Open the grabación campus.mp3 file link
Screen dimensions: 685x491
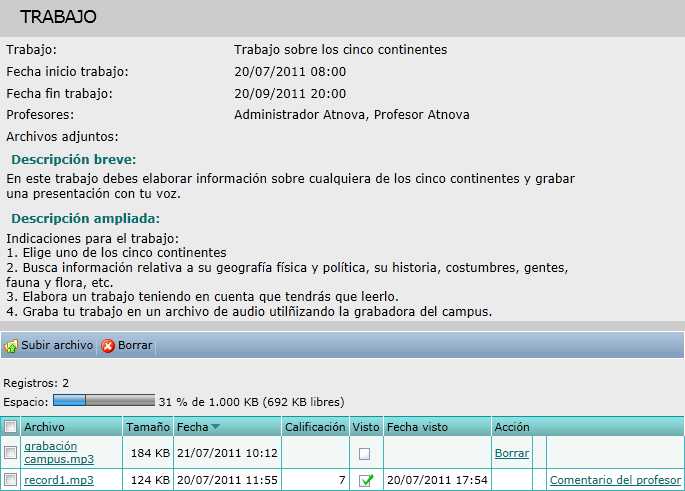click(59, 452)
